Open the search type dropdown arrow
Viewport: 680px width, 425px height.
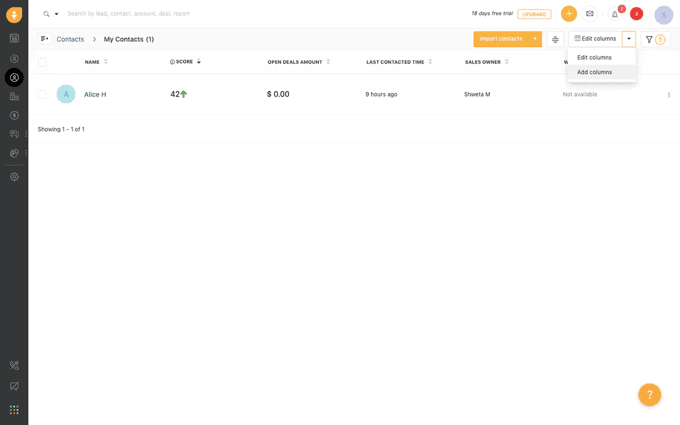coord(57,14)
